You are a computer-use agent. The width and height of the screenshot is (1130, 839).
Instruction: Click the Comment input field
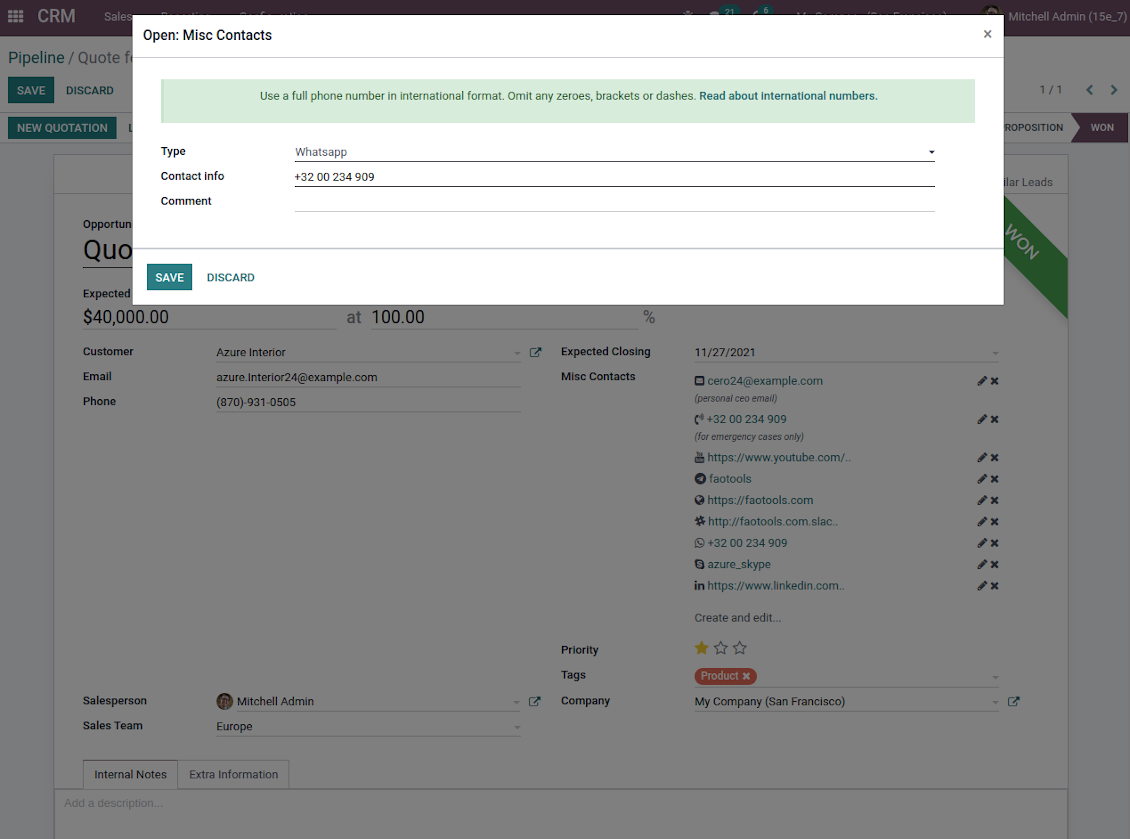coord(614,202)
